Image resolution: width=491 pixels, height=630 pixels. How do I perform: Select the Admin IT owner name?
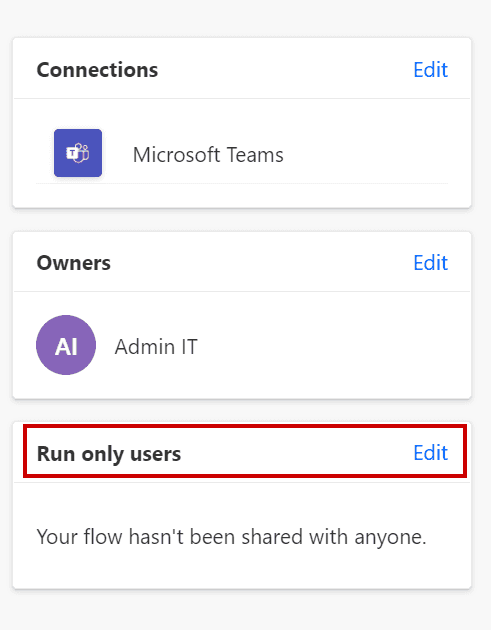tap(156, 347)
